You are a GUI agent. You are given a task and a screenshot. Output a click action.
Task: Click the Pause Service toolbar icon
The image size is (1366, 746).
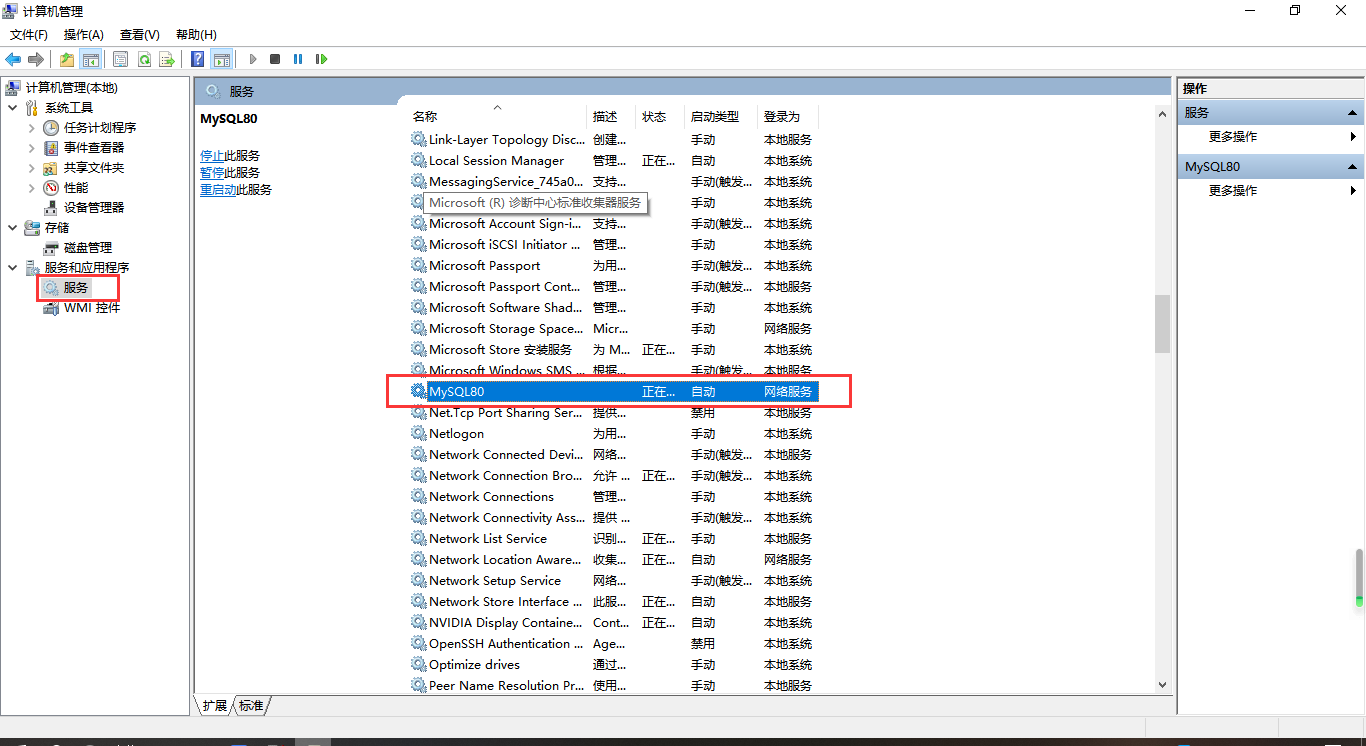click(x=298, y=59)
